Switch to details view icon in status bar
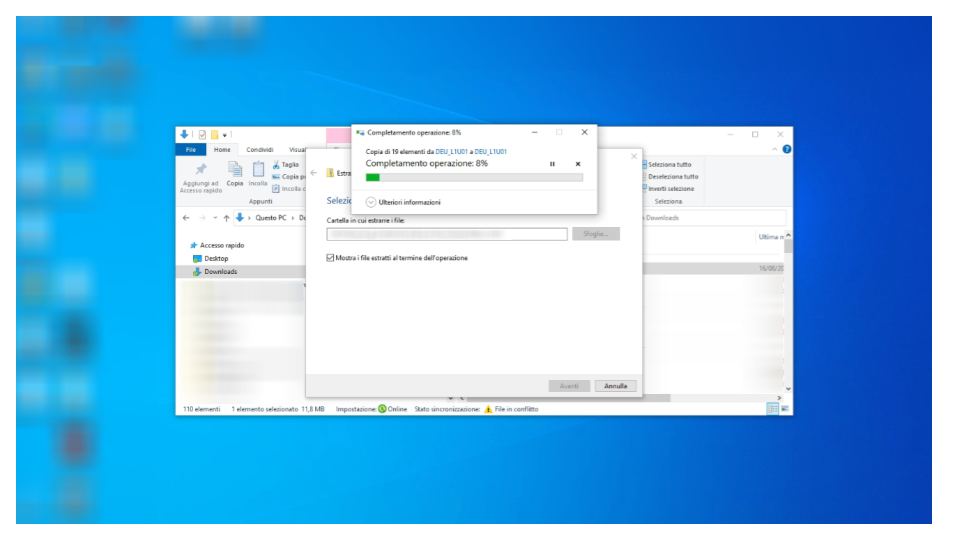The height and width of the screenshot is (540, 960). coord(773,409)
